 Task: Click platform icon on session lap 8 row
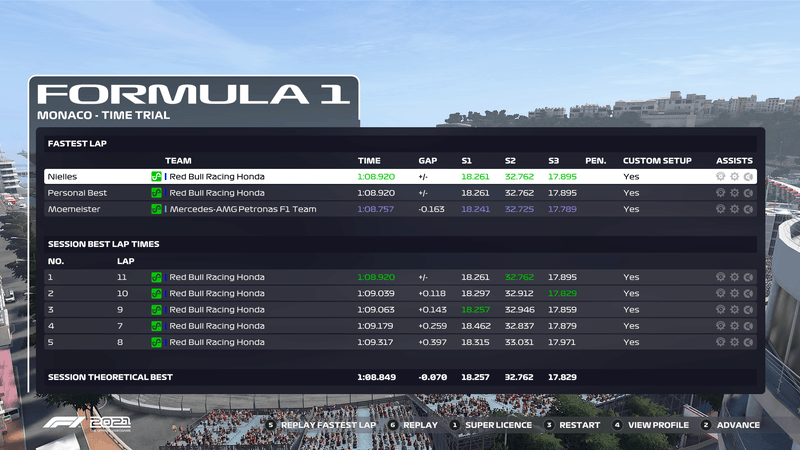[x=156, y=342]
